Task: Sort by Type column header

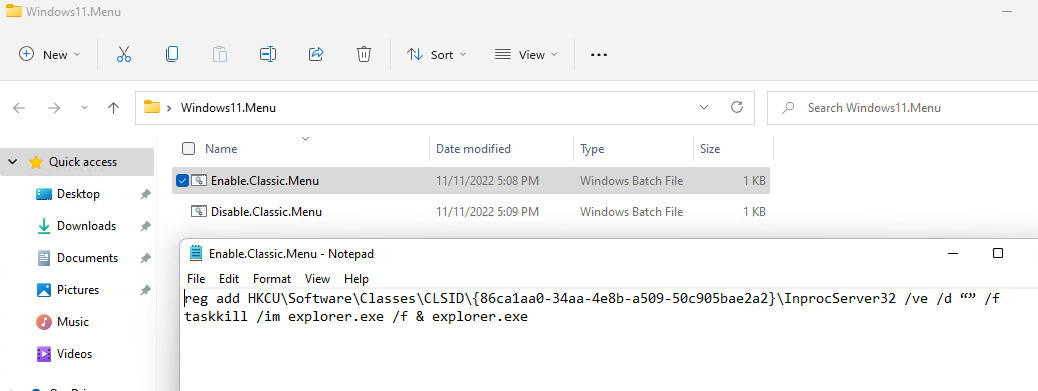Action: point(592,149)
